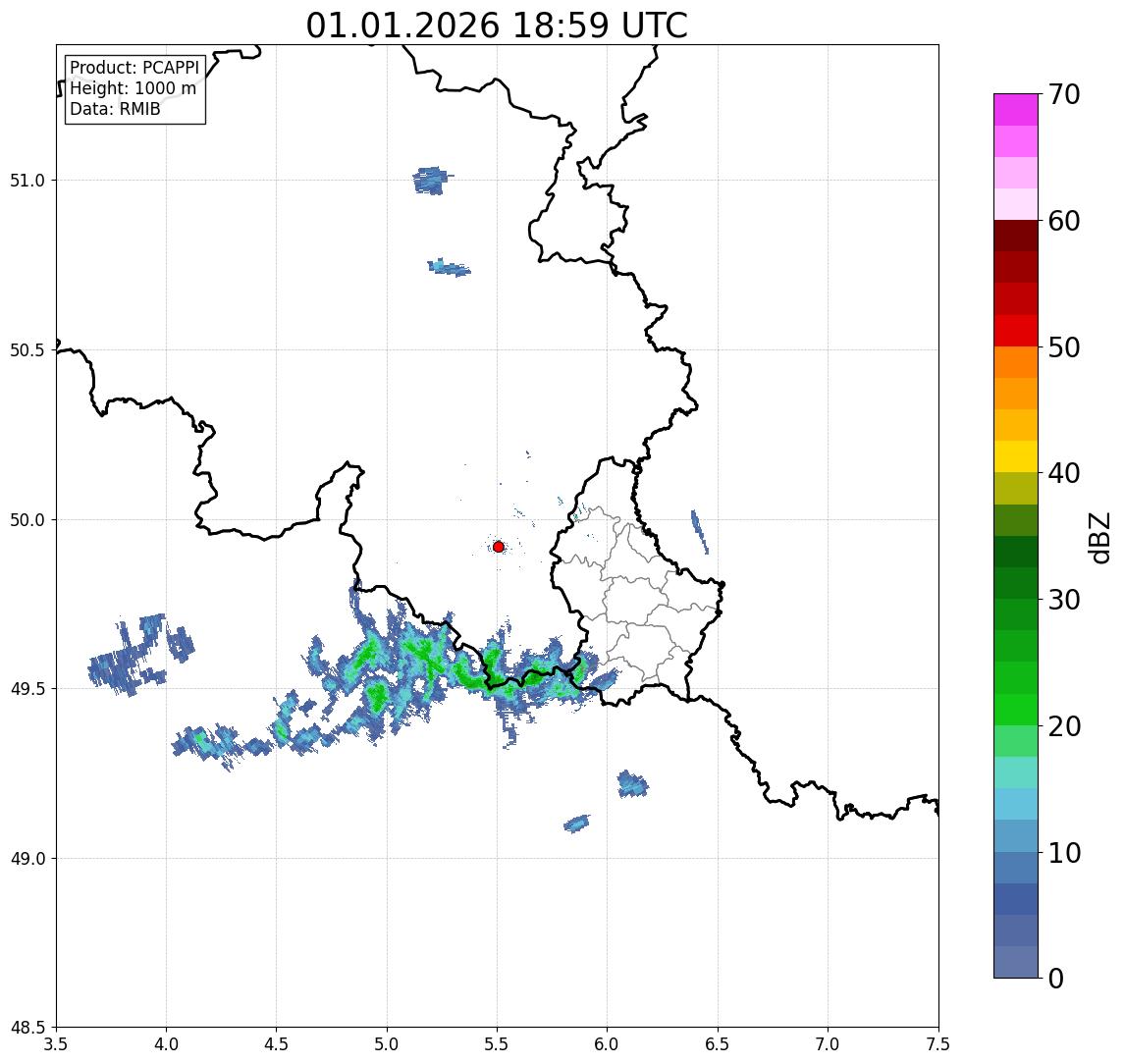
Task: Click the longitude axis label 7.0
Action: coord(828,1044)
